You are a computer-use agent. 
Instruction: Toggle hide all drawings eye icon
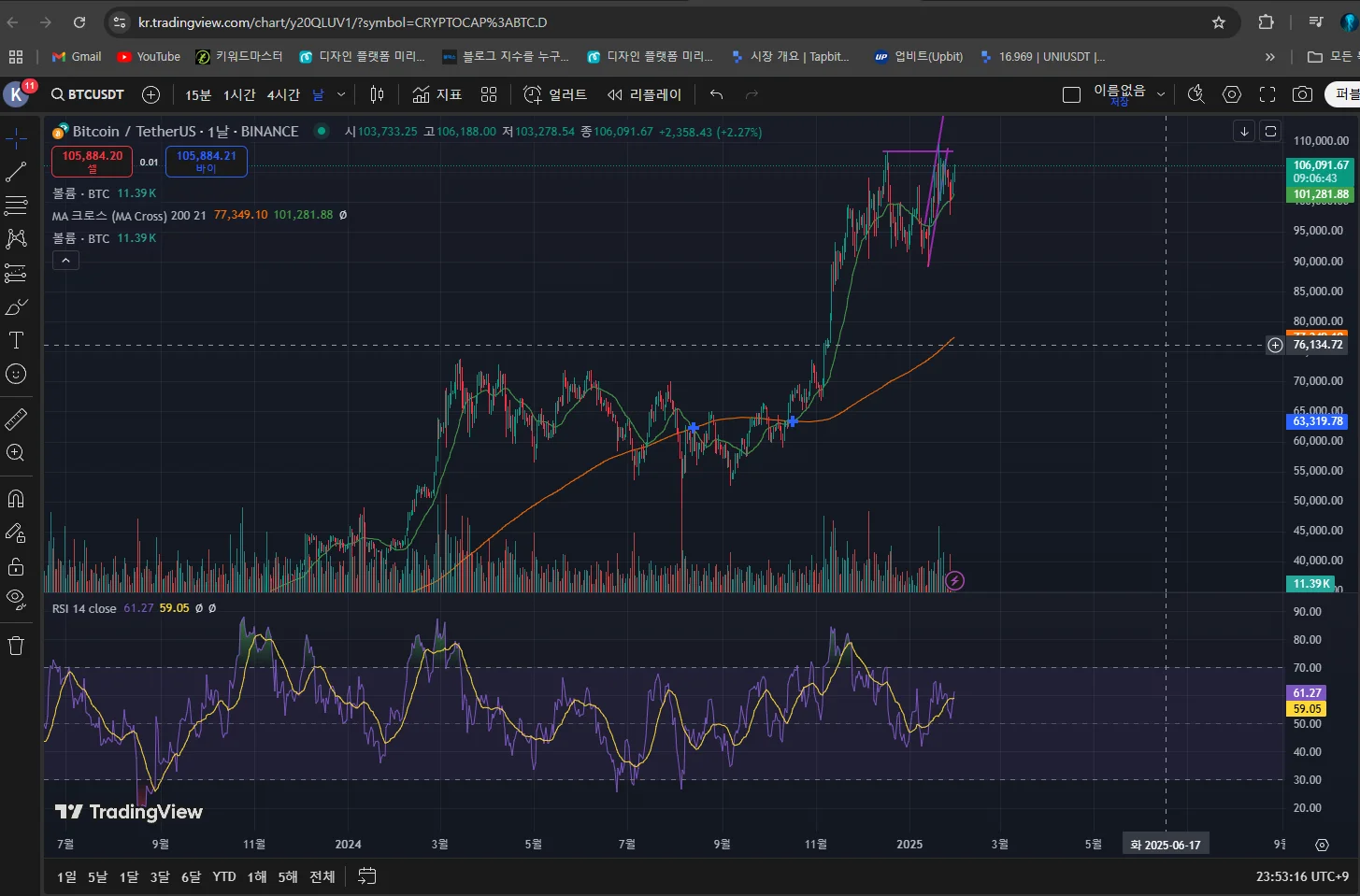[x=16, y=599]
